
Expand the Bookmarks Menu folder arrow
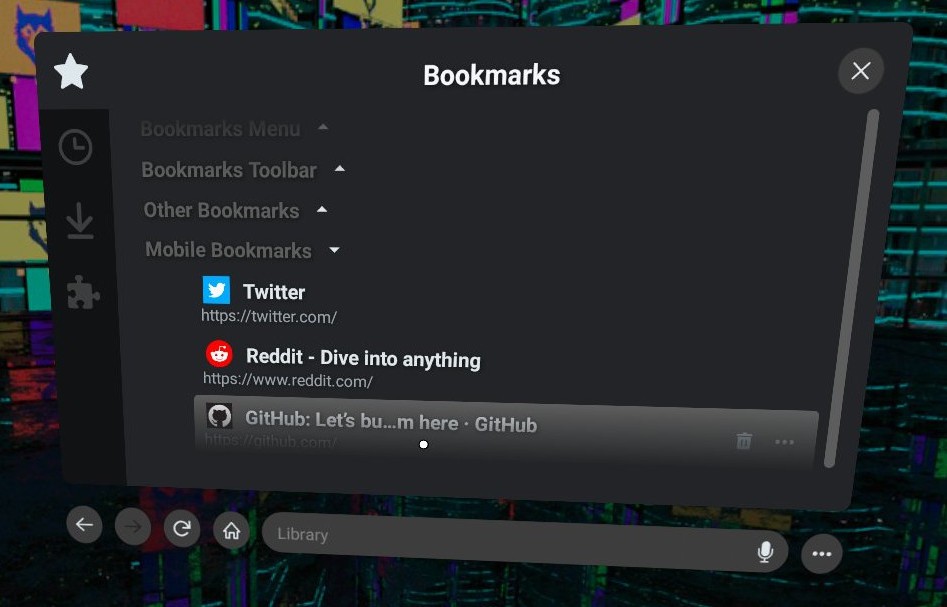(x=322, y=128)
